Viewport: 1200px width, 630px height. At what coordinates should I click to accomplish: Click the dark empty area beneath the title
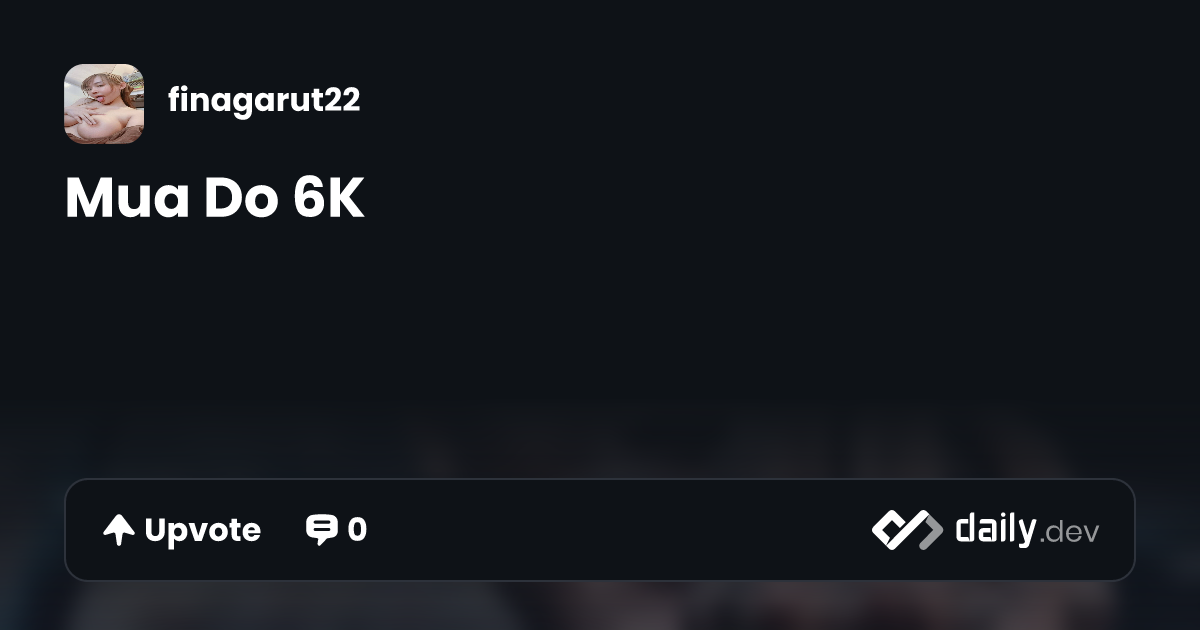tap(600, 340)
